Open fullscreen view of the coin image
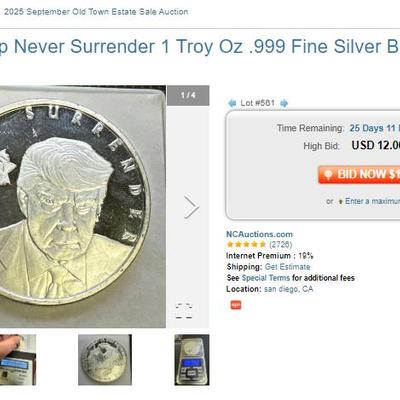This screenshot has height=400, width=400. [x=184, y=311]
